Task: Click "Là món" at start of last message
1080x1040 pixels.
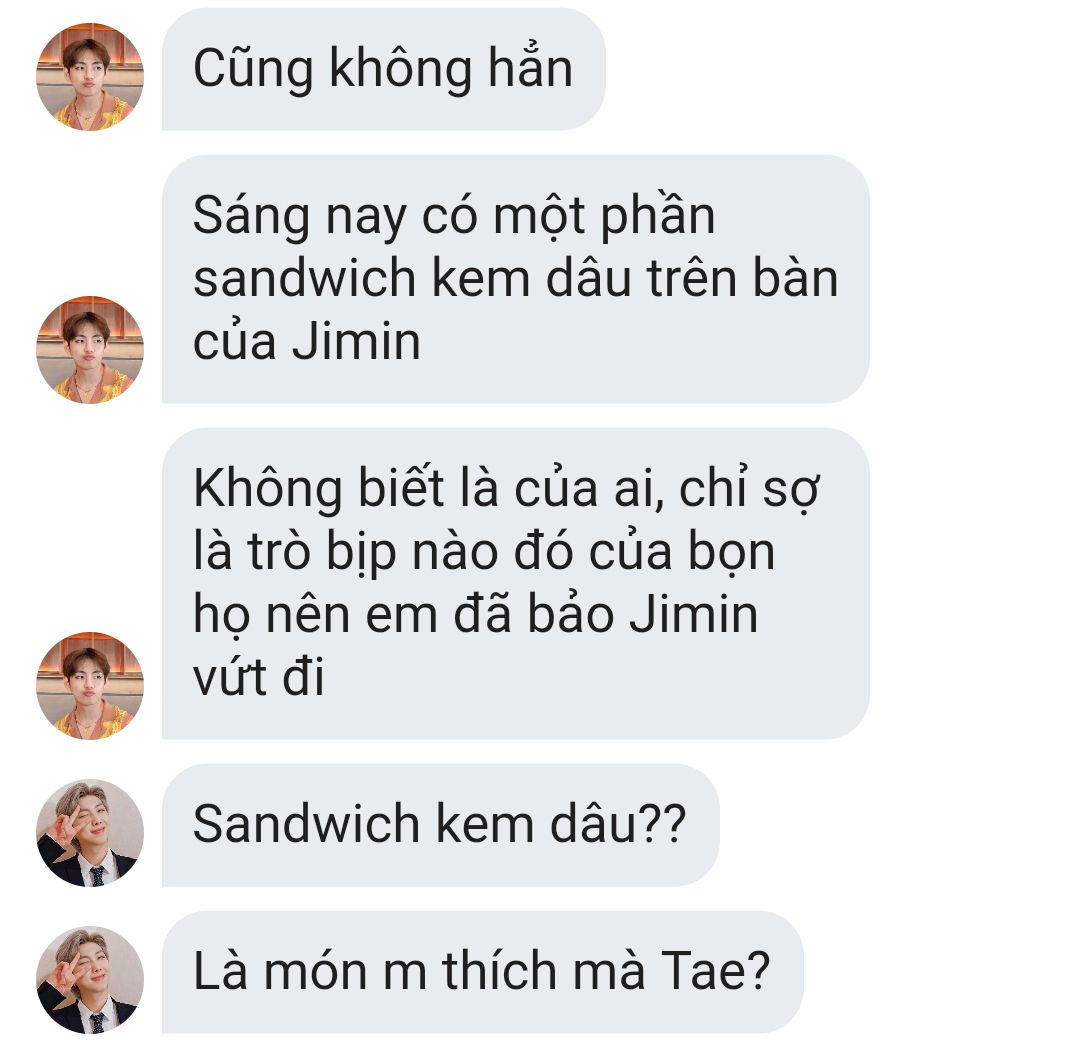Action: coord(279,970)
